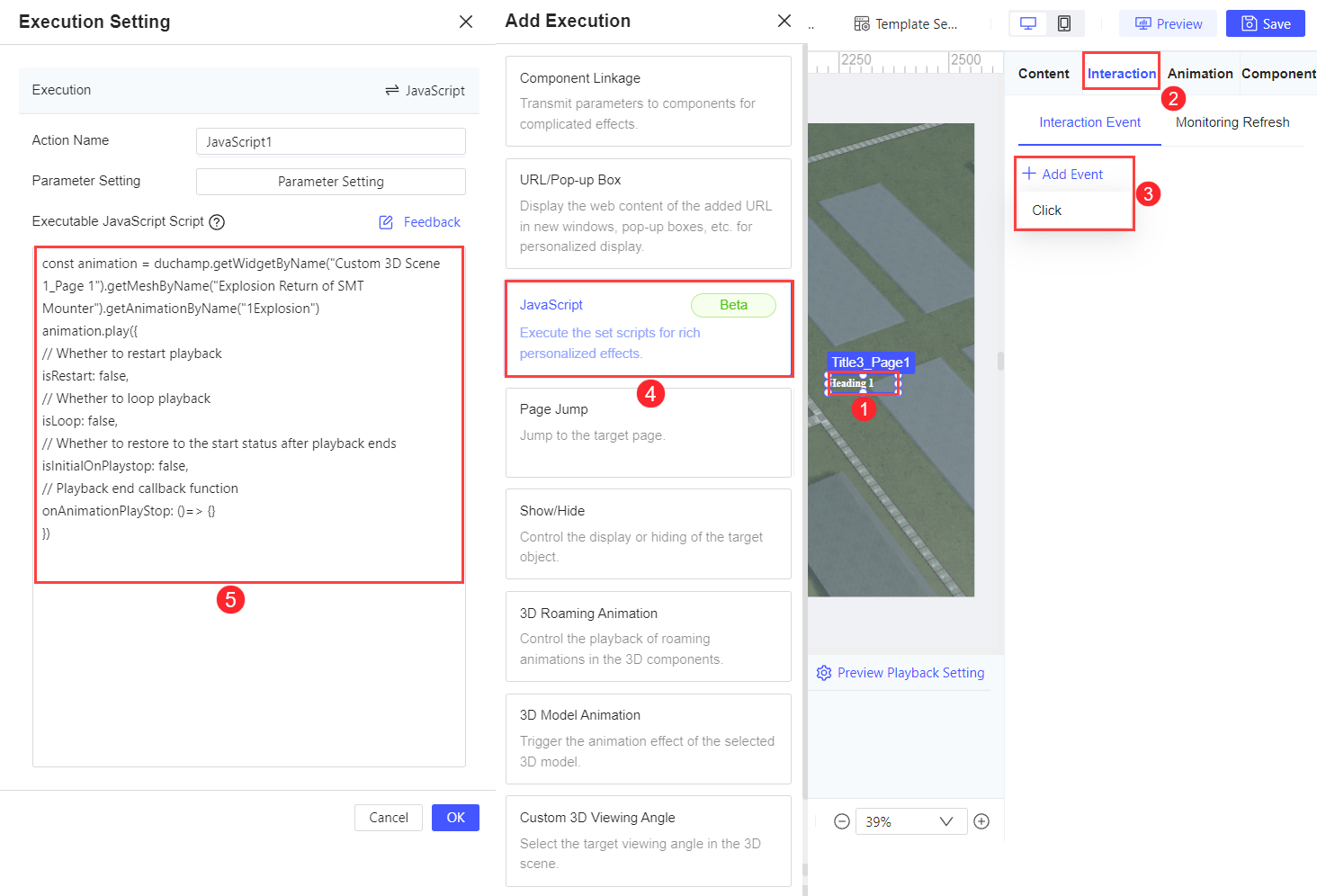Switch to the Interaction tab
The image size is (1317, 896).
[1122, 74]
